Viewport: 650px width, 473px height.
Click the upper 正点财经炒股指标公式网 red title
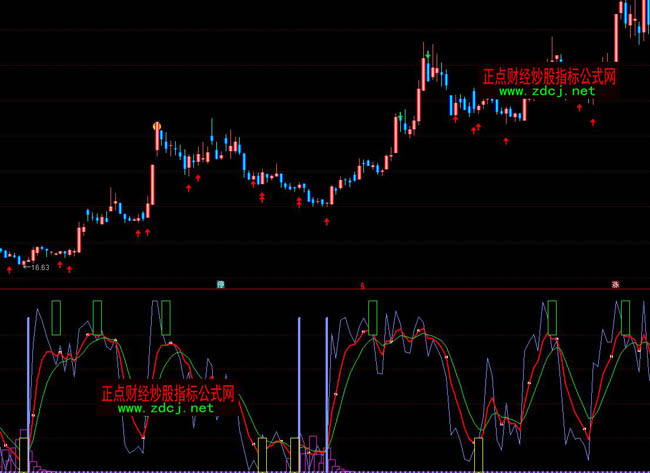click(548, 76)
